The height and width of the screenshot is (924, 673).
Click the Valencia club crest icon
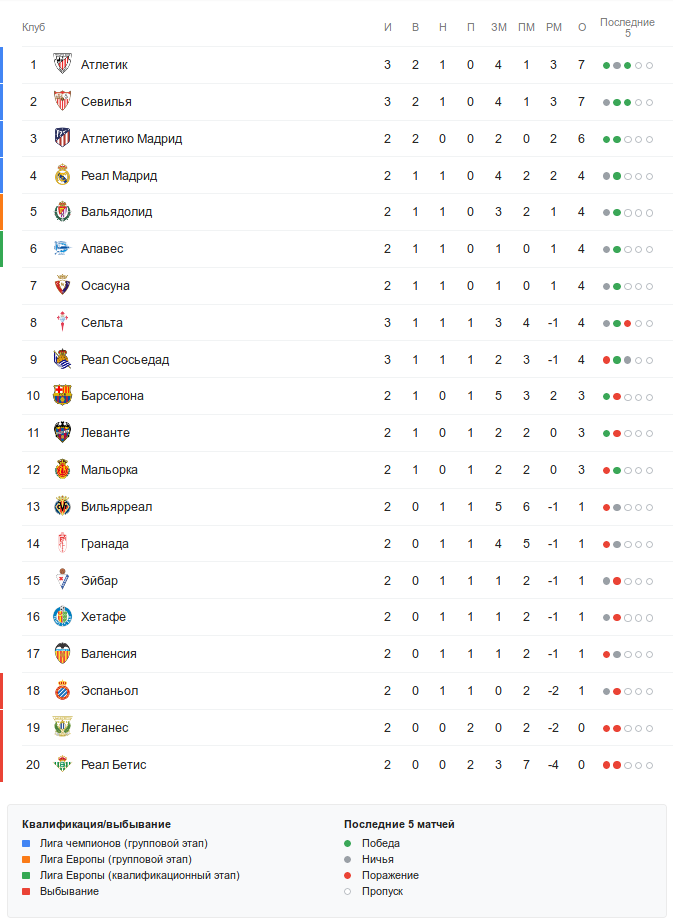point(62,654)
